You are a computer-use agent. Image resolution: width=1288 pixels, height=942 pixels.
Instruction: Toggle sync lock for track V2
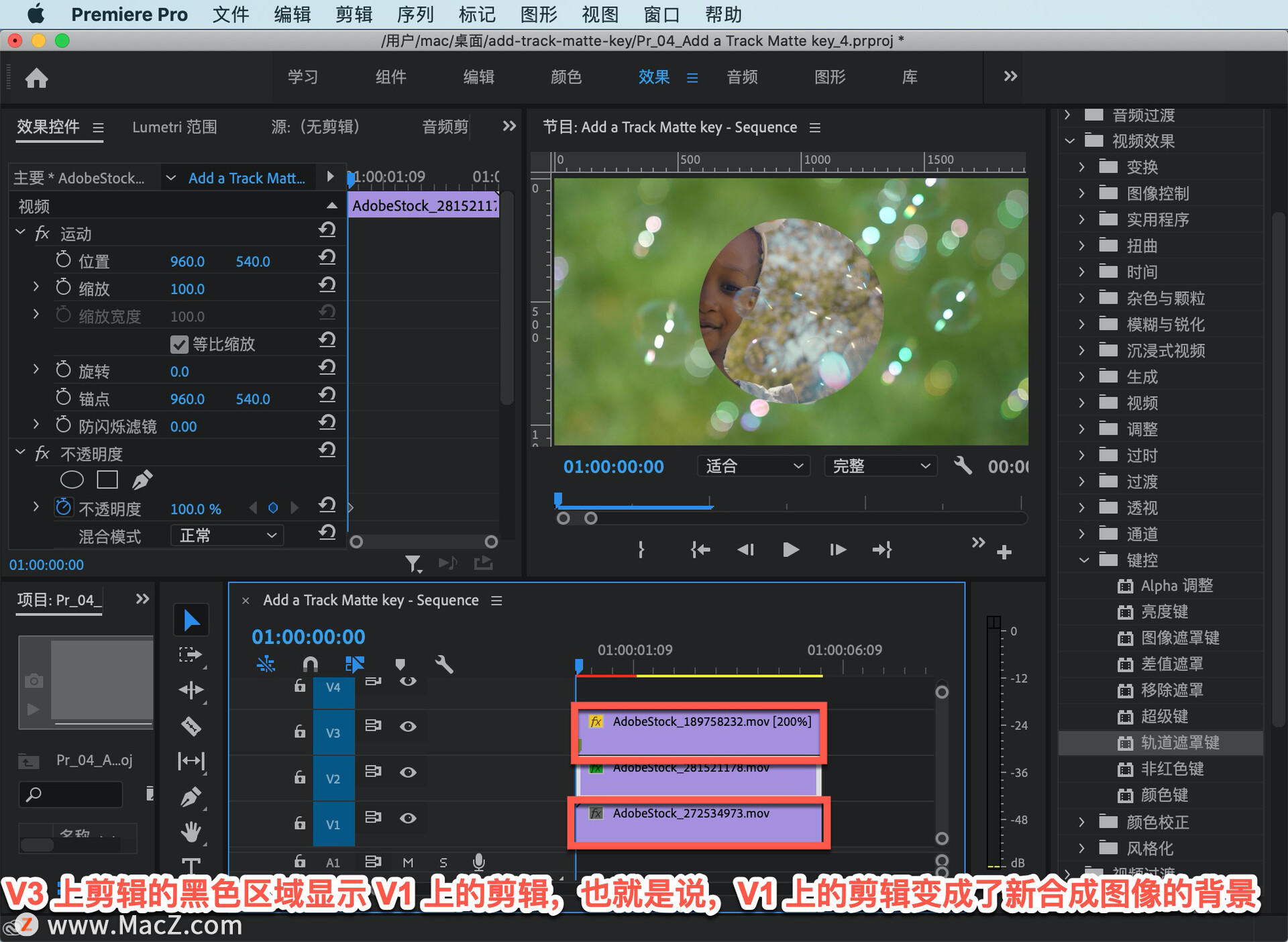(x=373, y=772)
